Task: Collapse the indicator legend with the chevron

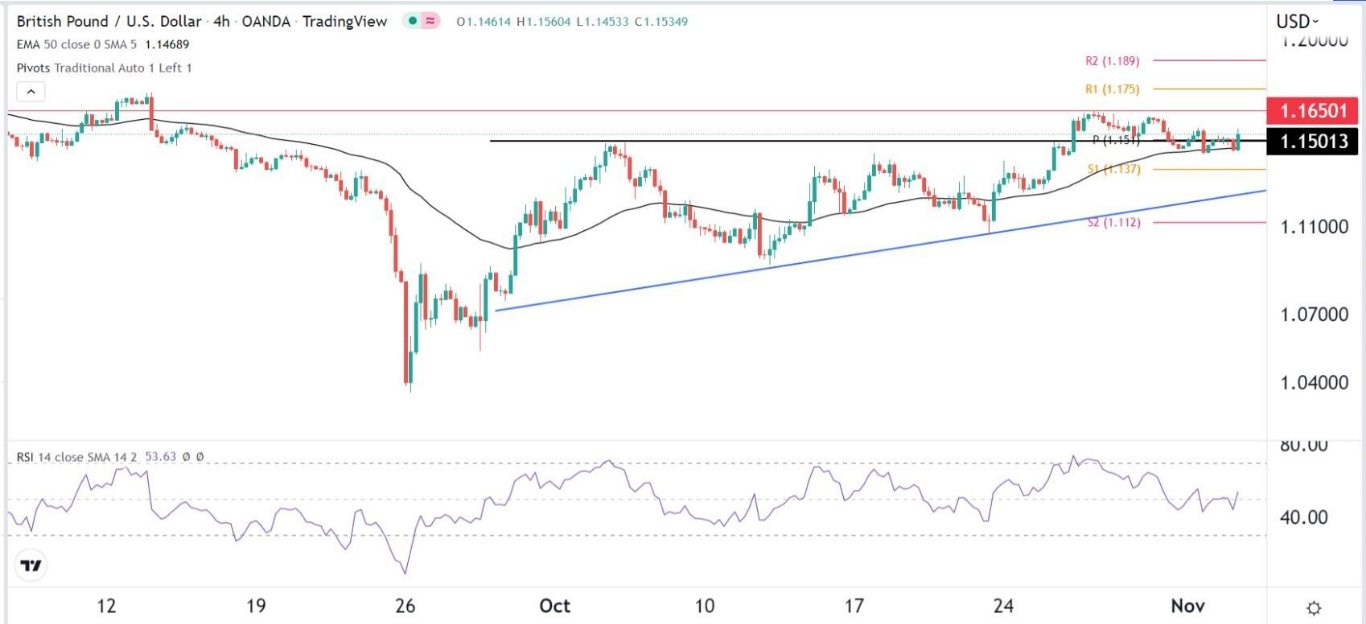Action: 31,92
